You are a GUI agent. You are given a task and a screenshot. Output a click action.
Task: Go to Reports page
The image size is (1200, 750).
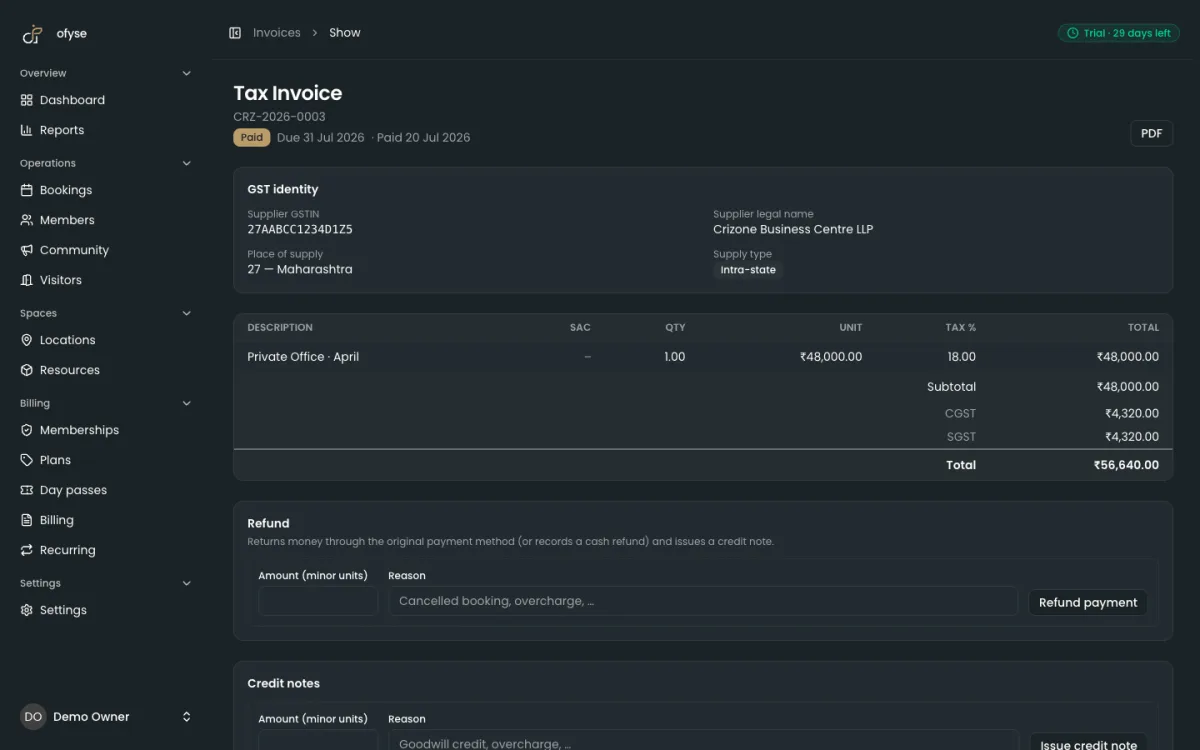(x=105, y=130)
